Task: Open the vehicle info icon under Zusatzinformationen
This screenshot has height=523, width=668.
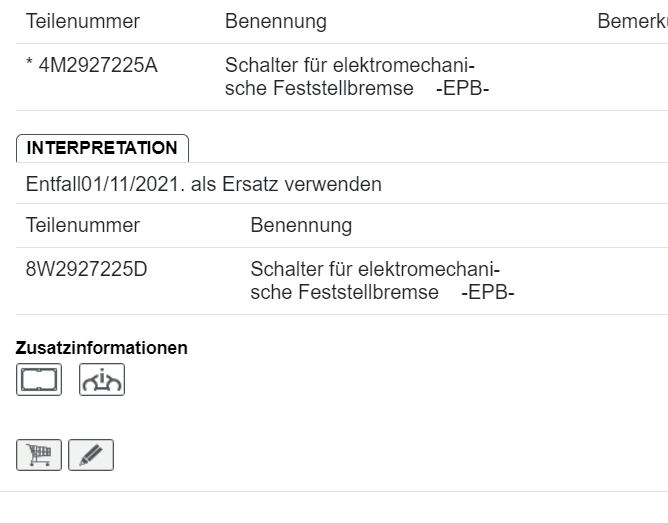Action: point(102,380)
